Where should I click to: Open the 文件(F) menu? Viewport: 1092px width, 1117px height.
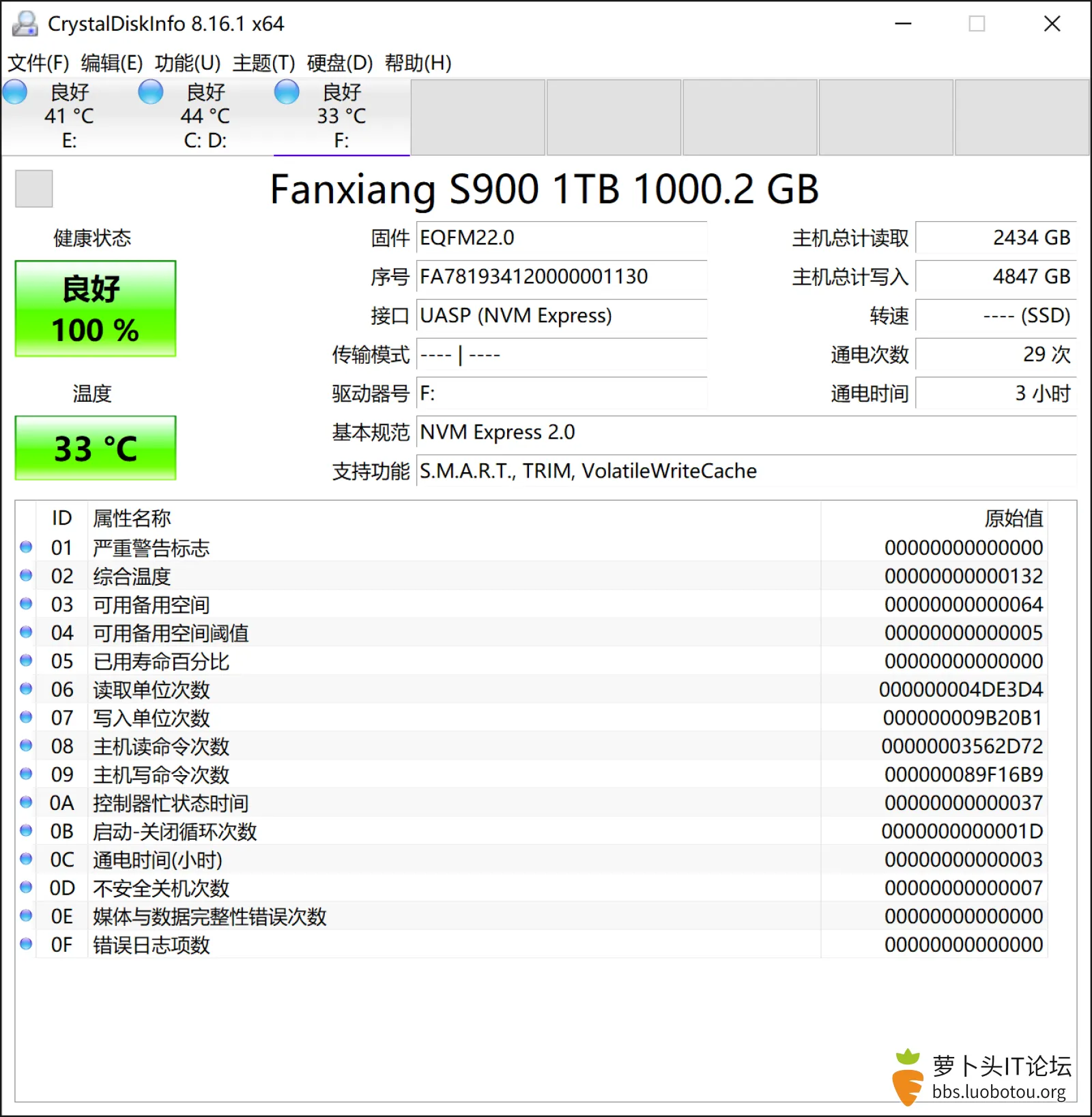pos(38,63)
